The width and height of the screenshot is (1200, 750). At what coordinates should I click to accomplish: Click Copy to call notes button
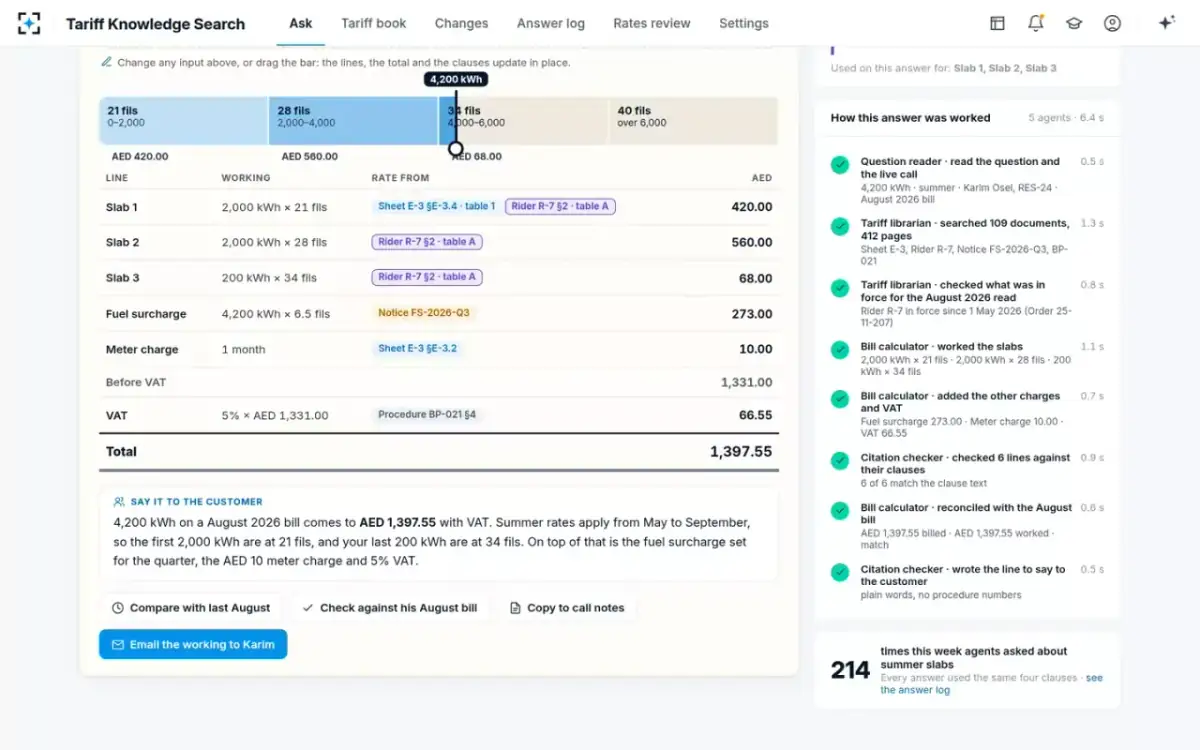click(567, 607)
